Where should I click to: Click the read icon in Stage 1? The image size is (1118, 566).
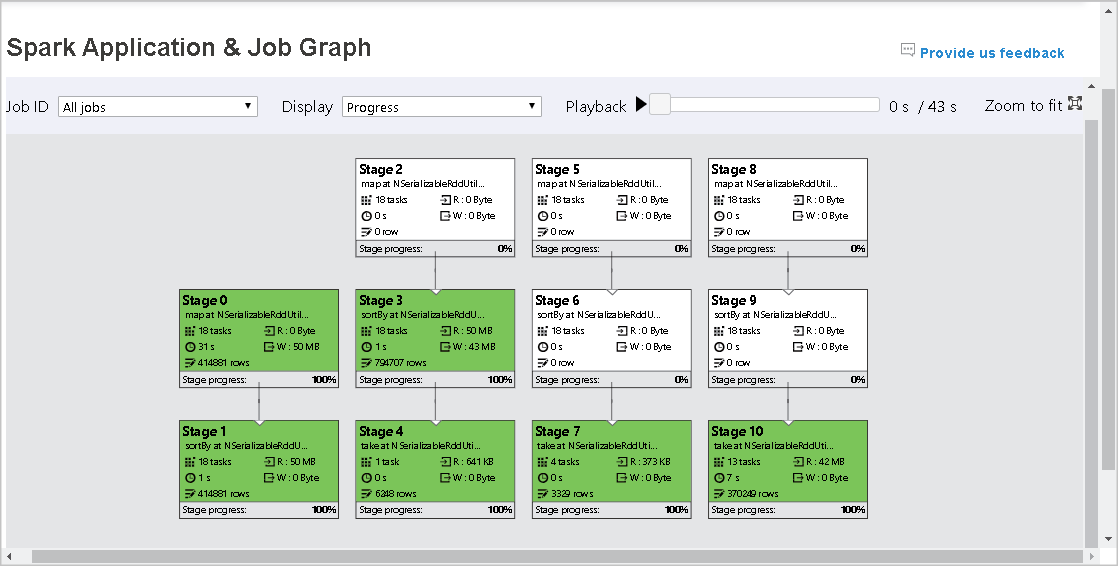270,462
